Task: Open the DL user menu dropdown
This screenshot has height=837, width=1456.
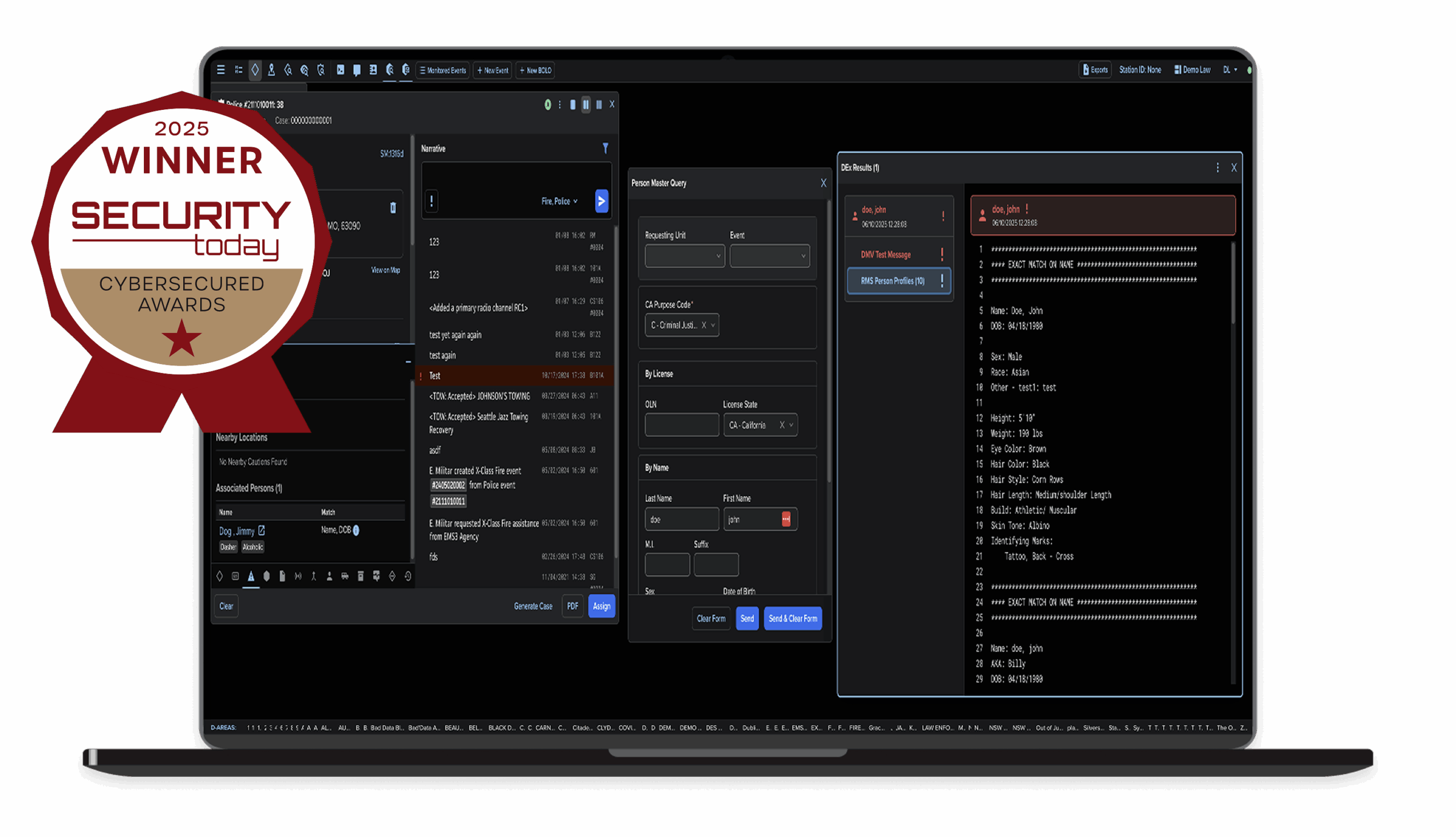Action: click(x=1230, y=70)
